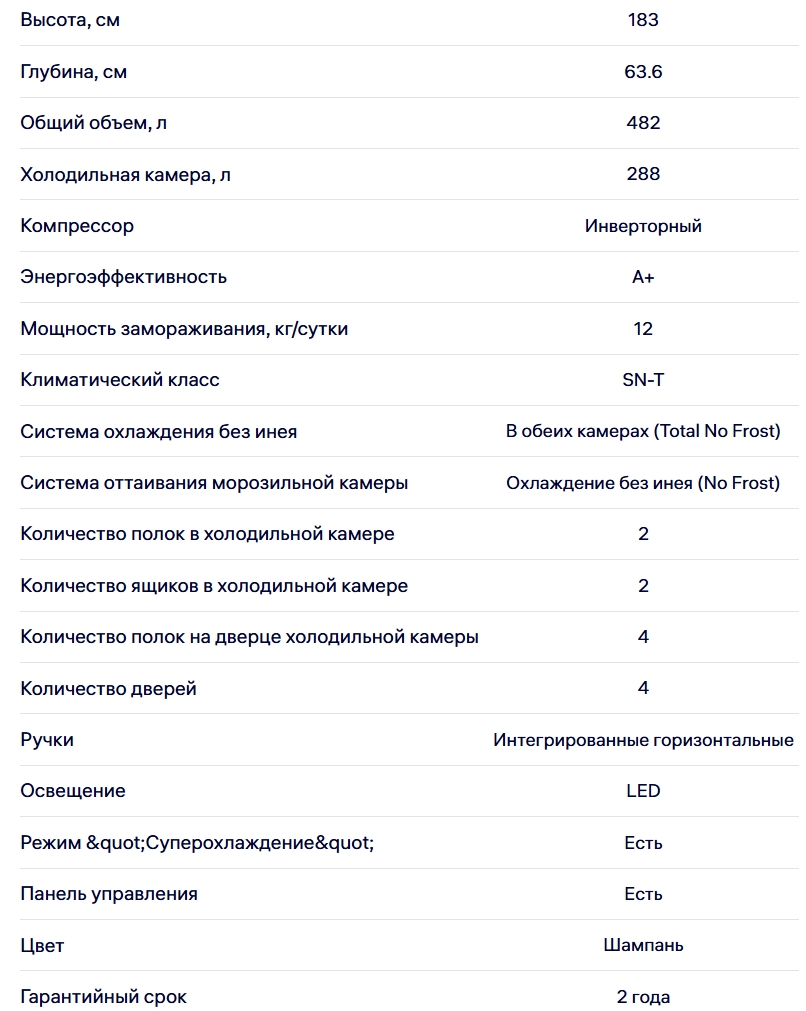Select the 'Инверторный' compressor value
The image size is (806, 1011).
coord(643,226)
